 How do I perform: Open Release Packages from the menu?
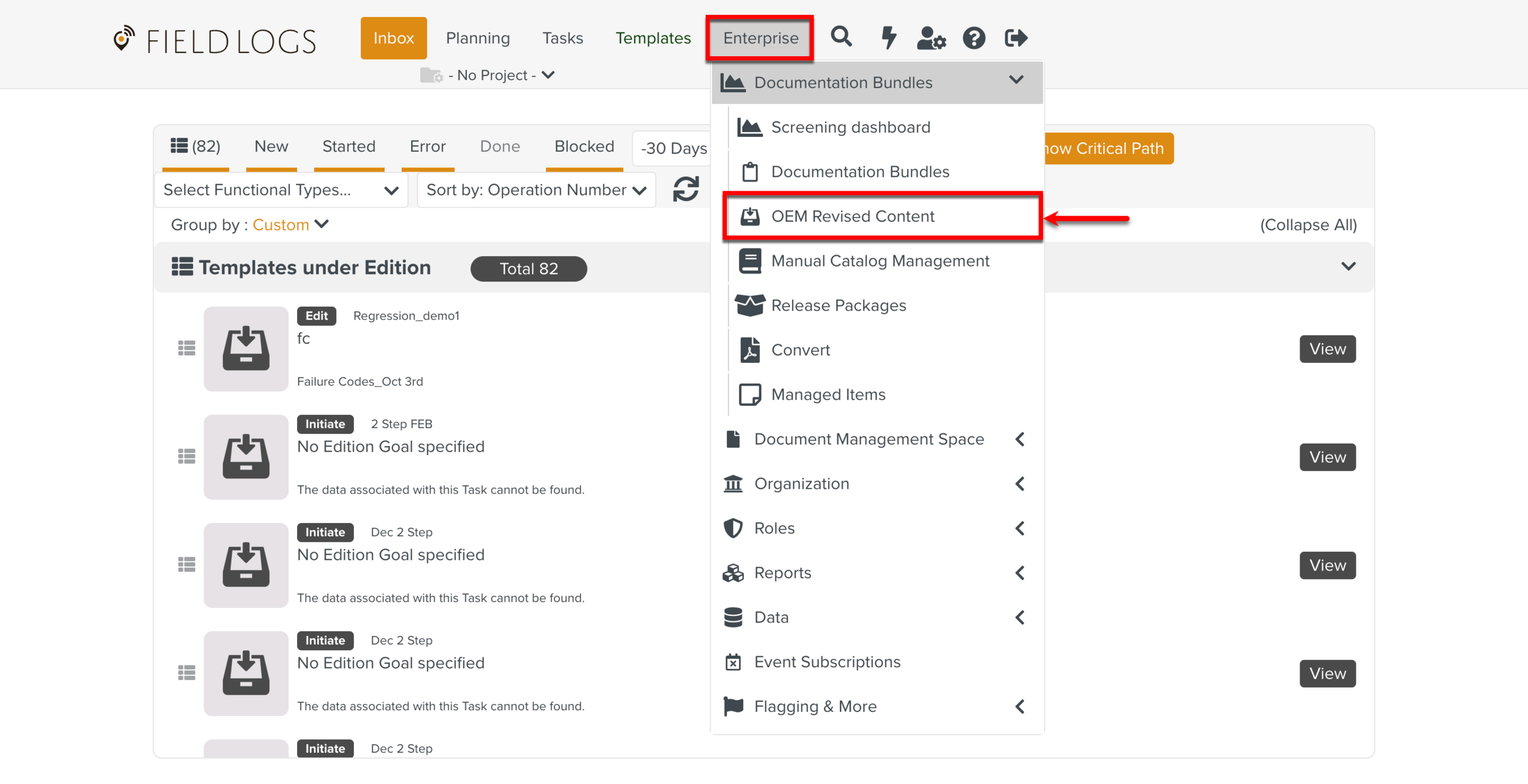[838, 306]
